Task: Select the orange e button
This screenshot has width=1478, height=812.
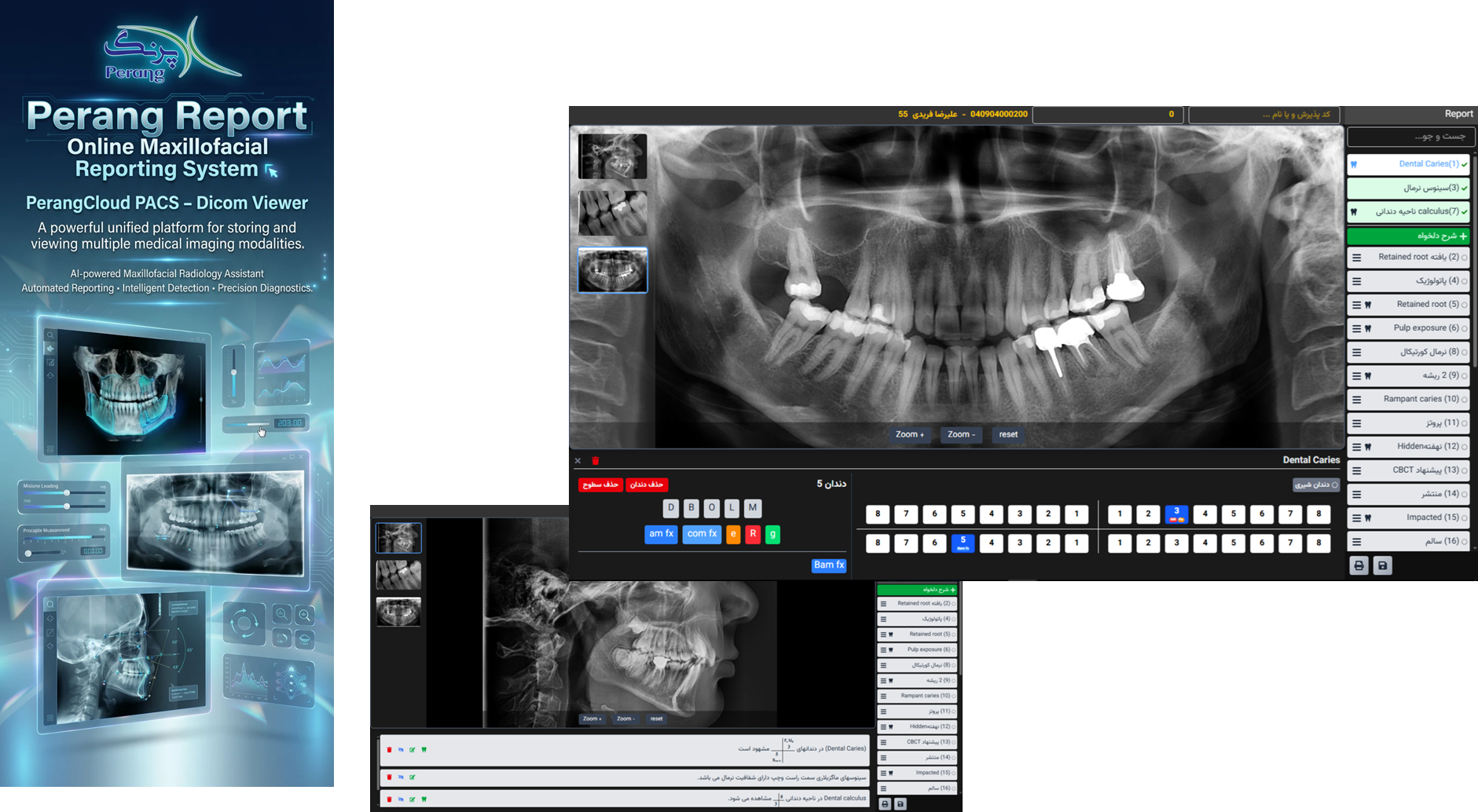Action: pos(733,534)
